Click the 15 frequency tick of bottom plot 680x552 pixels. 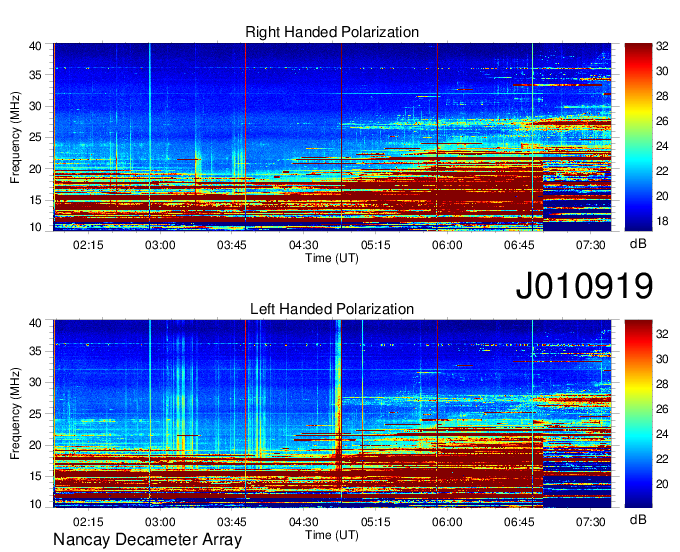(35, 477)
